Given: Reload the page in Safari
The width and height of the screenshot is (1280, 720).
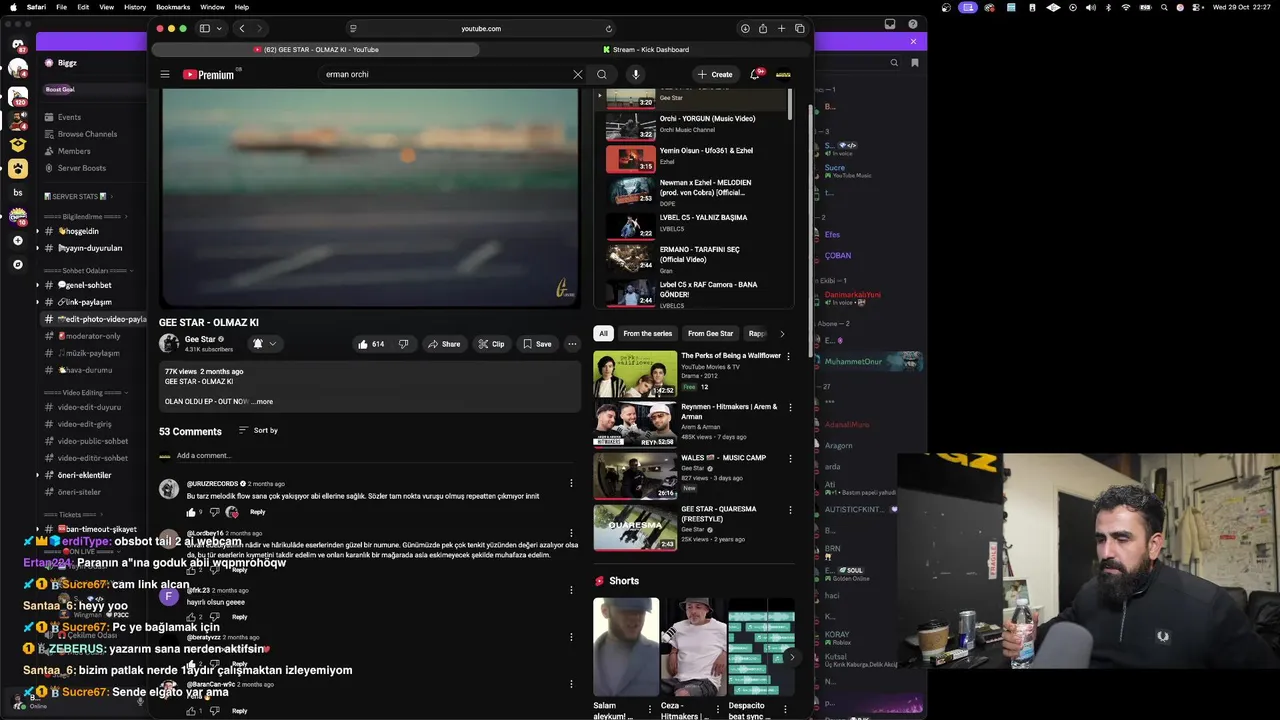Looking at the screenshot, I should 608,29.
